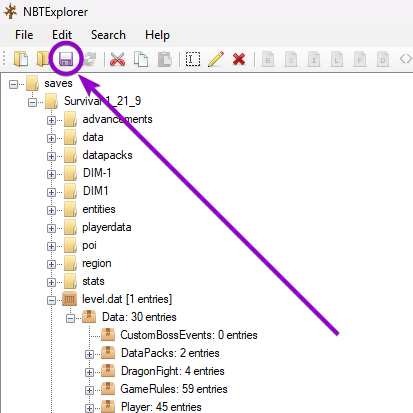
Task: Expand the DragonFight: 4 entries node
Action: pos(89,372)
